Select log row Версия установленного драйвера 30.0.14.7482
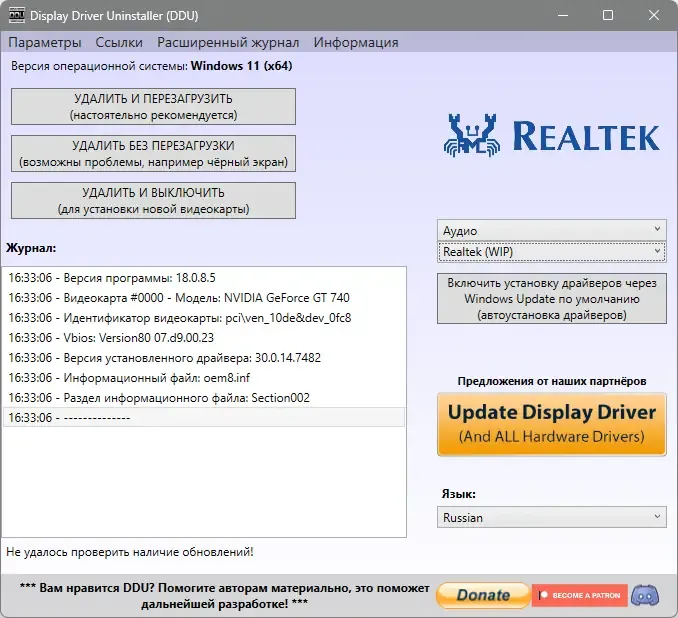This screenshot has width=678, height=618. [204, 358]
